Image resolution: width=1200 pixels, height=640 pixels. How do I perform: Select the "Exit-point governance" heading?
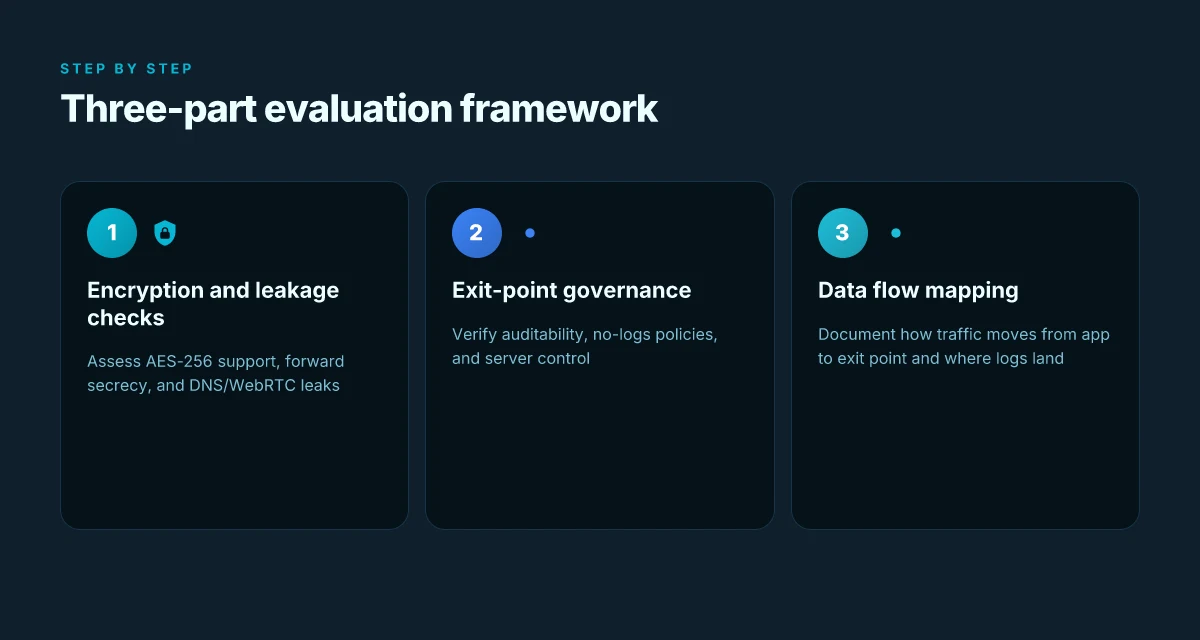click(x=571, y=290)
